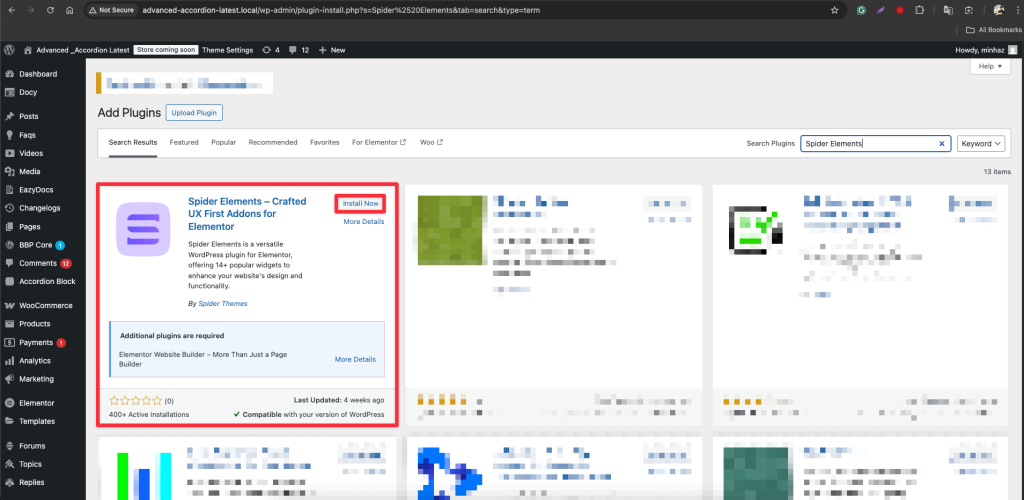Open Posts in the sidebar
1024x500 pixels.
coord(29,116)
